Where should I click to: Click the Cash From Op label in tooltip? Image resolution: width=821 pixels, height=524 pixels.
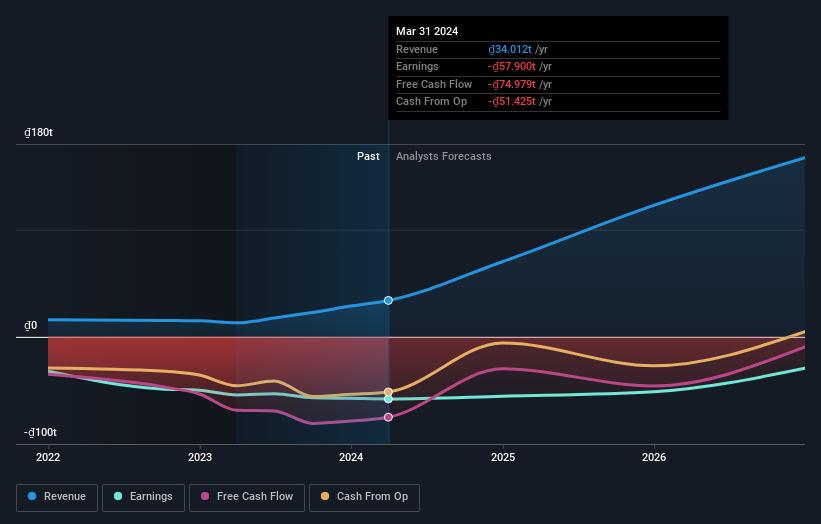[x=431, y=102]
